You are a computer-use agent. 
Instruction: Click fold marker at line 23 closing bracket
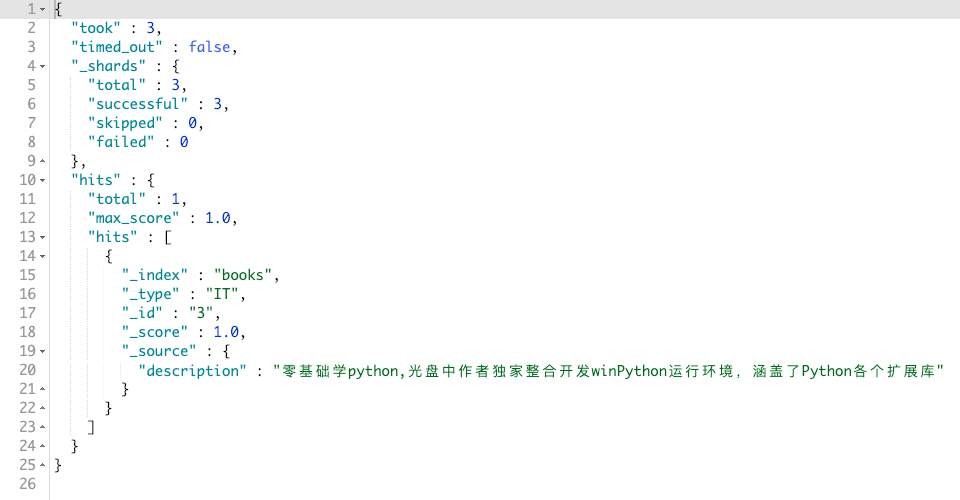(42, 427)
